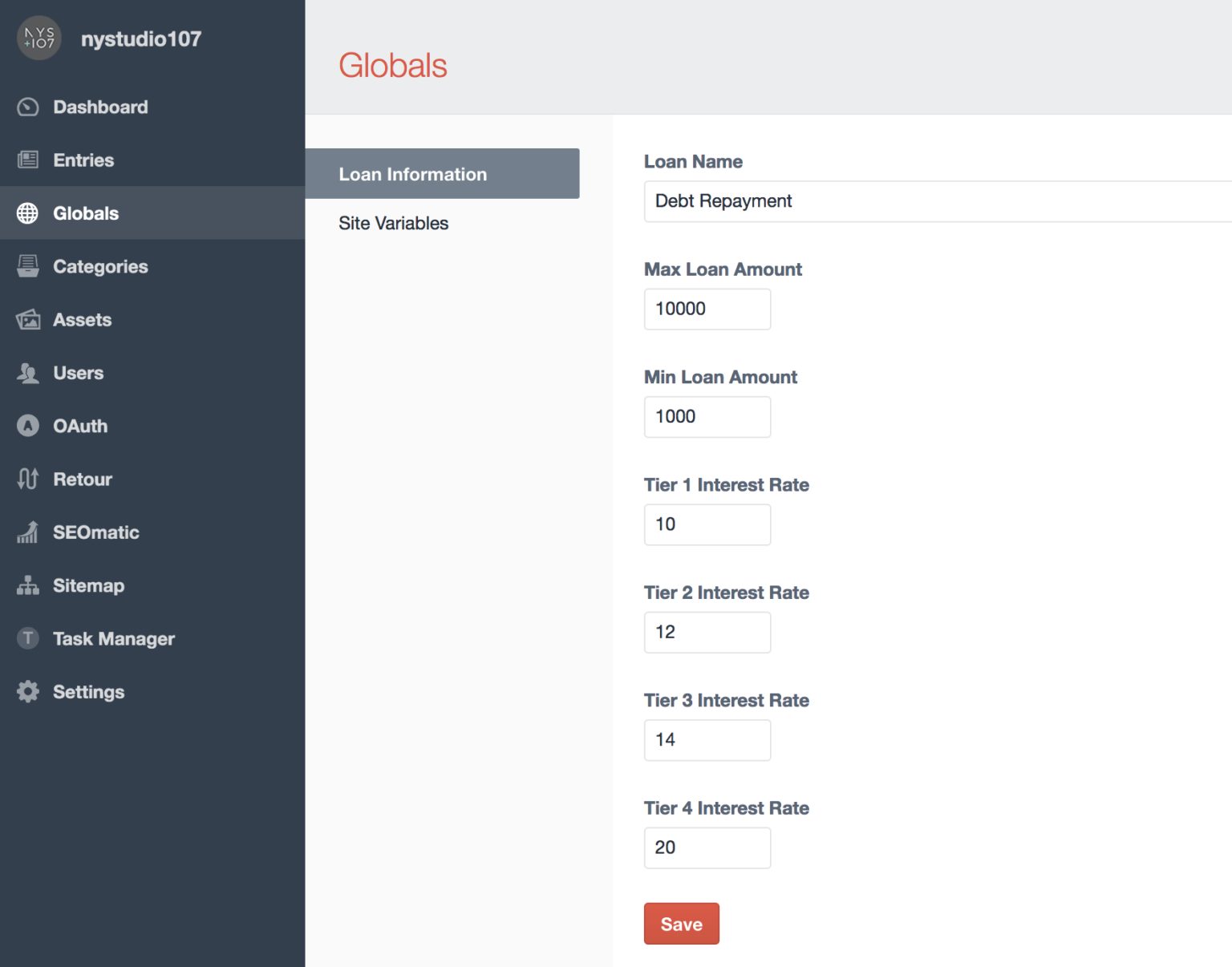Click the Categories stack icon
This screenshot has height=967, width=1232.
pyautogui.click(x=28, y=266)
